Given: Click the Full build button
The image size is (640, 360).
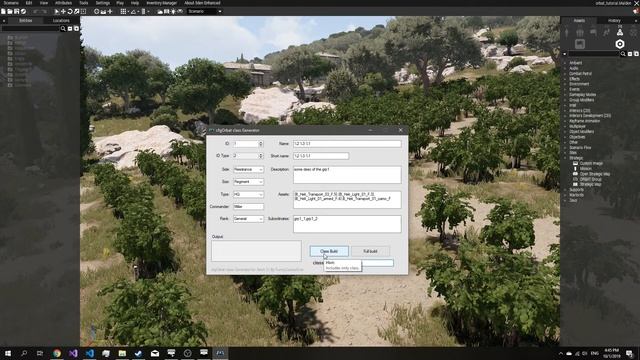Looking at the screenshot, I should [x=370, y=251].
